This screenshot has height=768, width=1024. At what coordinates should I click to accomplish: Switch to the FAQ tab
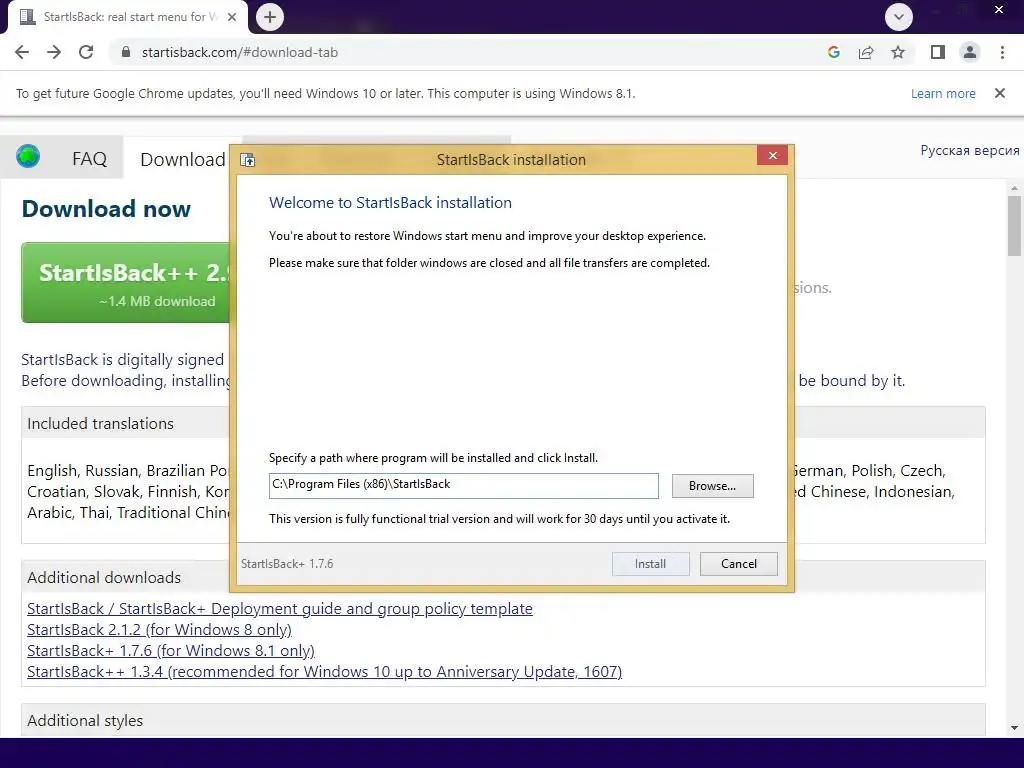coord(89,159)
